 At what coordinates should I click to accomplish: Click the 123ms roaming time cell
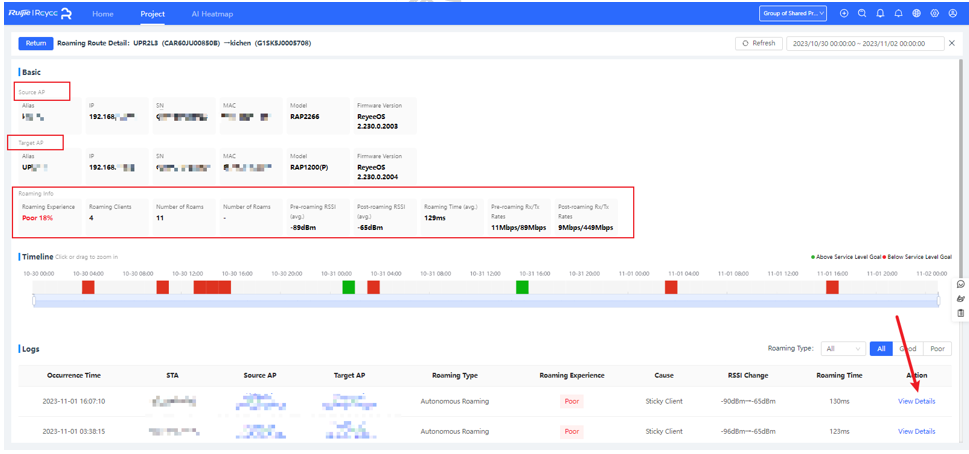pyautogui.click(x=839, y=432)
